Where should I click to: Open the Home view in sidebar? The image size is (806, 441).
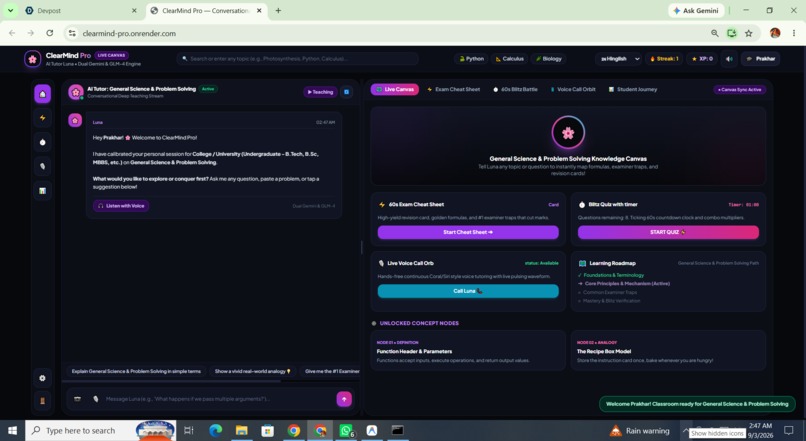pos(43,94)
